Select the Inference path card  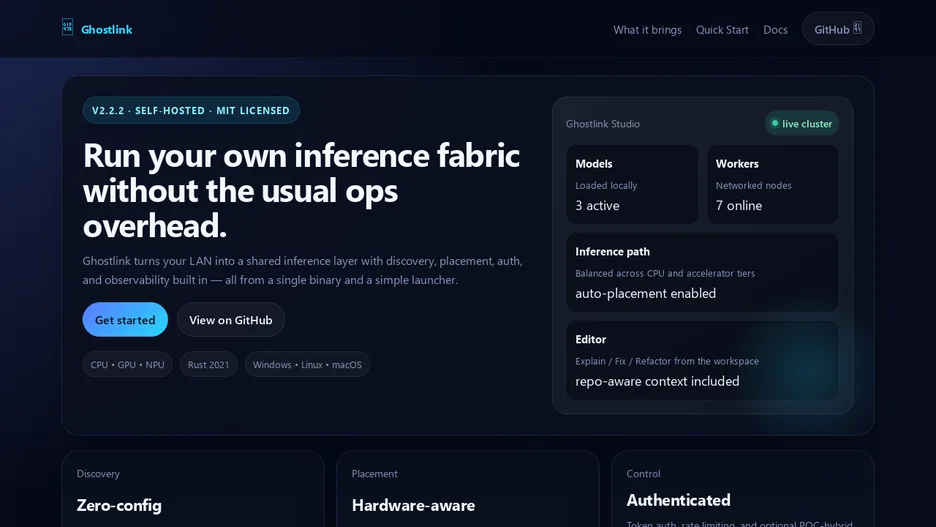coord(703,272)
